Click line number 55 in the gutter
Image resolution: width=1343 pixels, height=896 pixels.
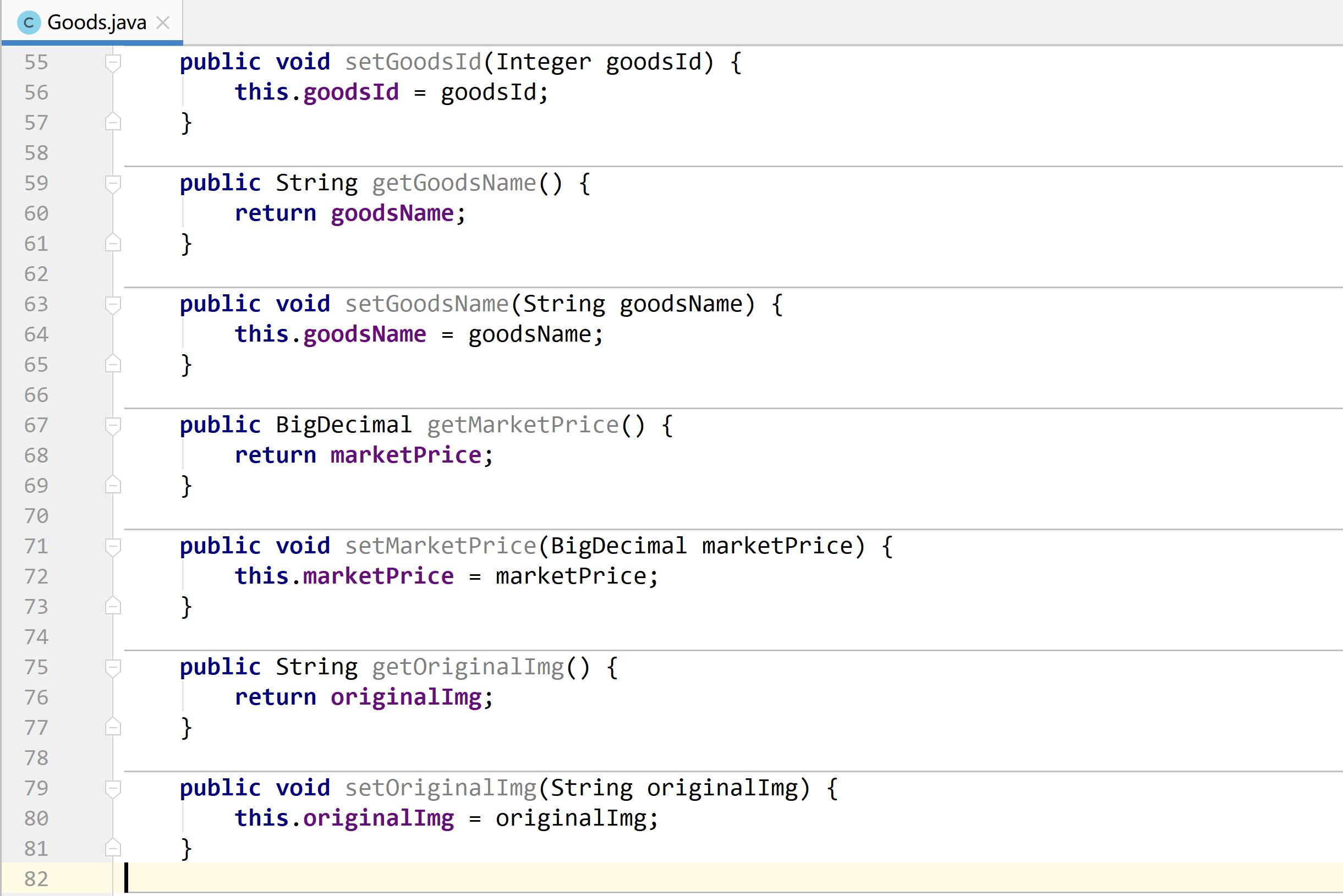point(36,62)
